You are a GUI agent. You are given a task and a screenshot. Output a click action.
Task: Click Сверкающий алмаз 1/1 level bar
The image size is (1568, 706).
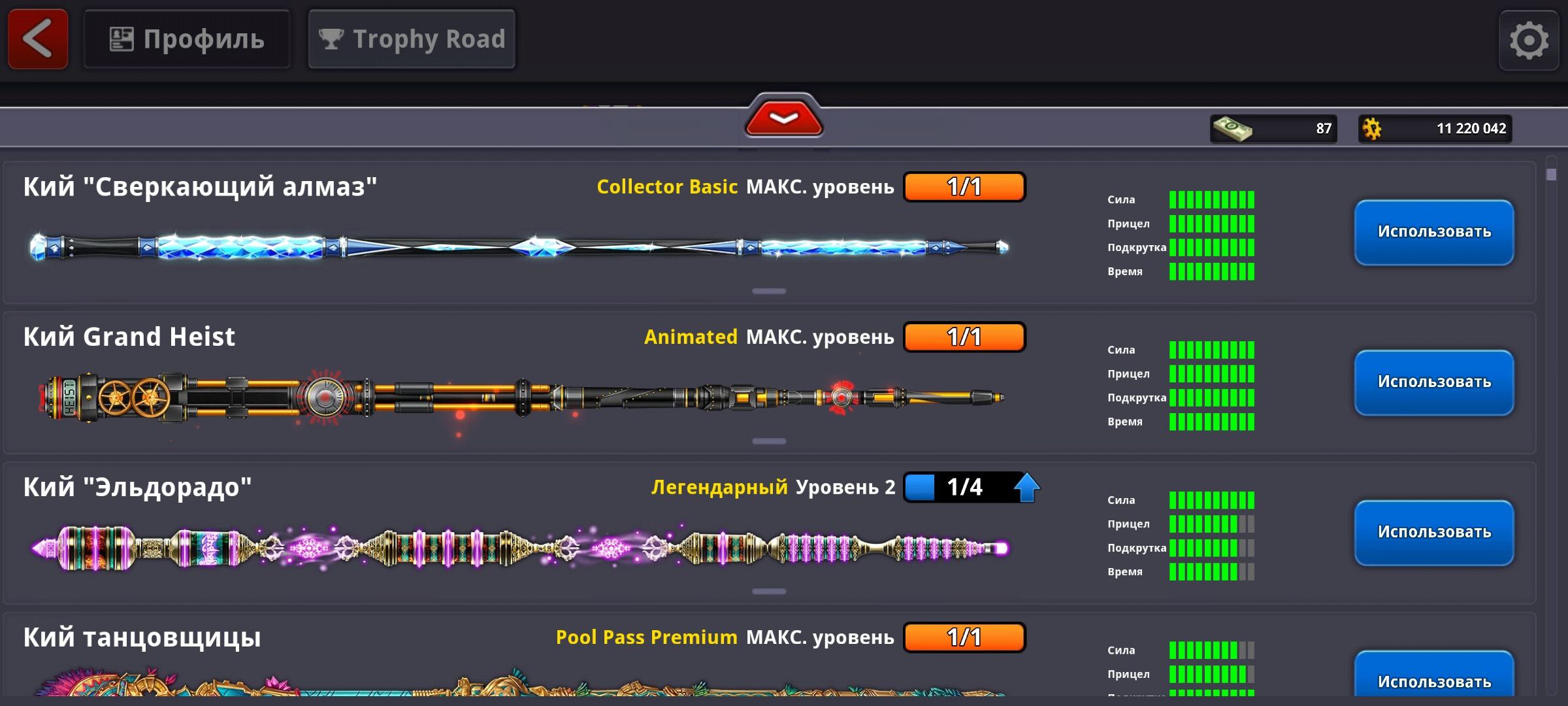(964, 187)
